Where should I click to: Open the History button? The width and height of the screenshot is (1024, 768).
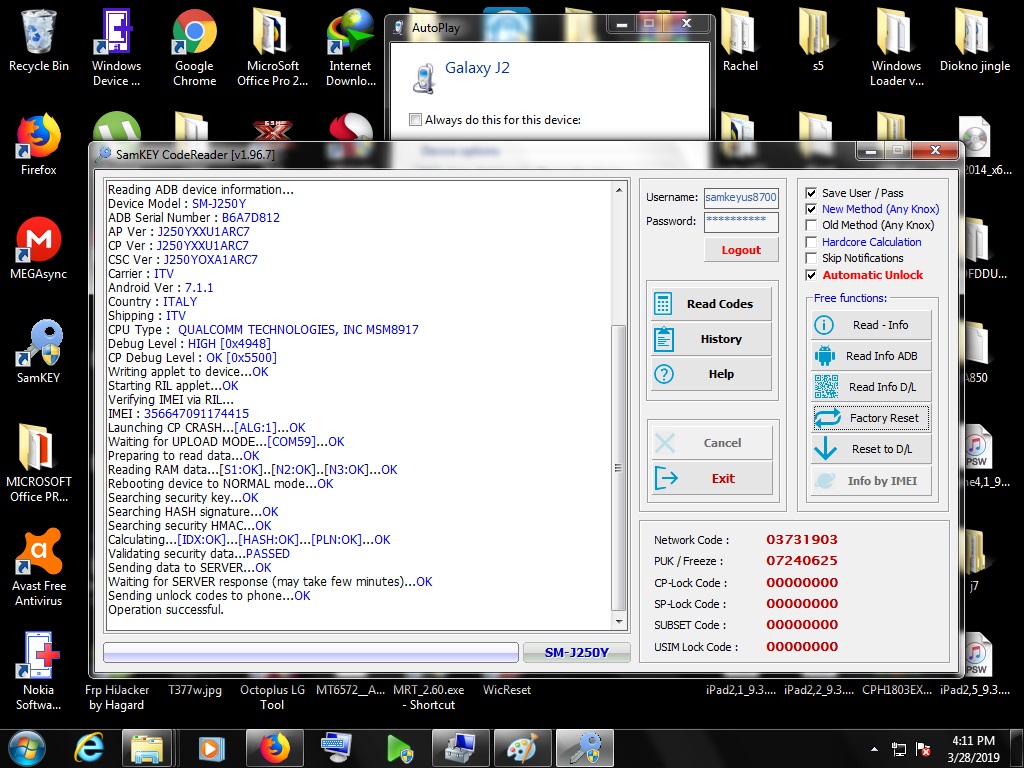[711, 339]
